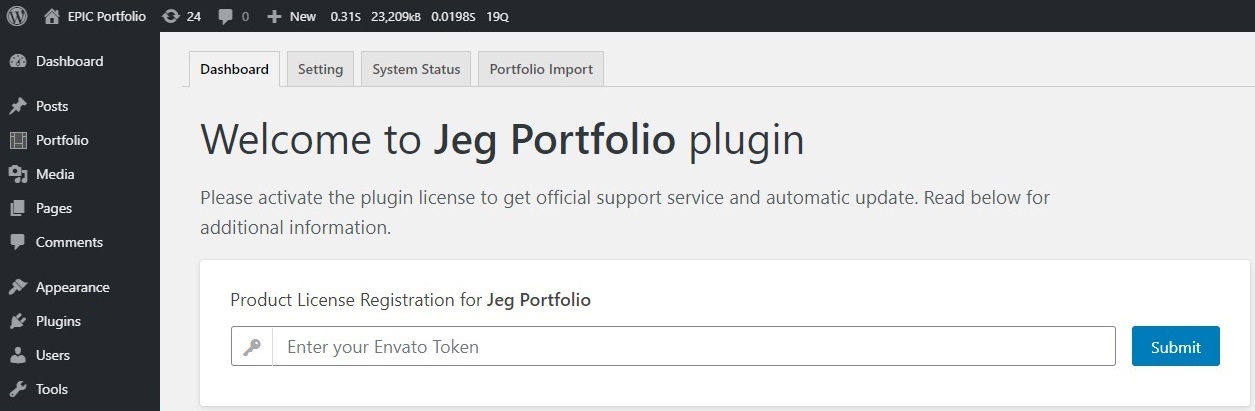Screen dimensions: 1255x411
Task: Go to Posts in sidebar
Action: point(52,106)
